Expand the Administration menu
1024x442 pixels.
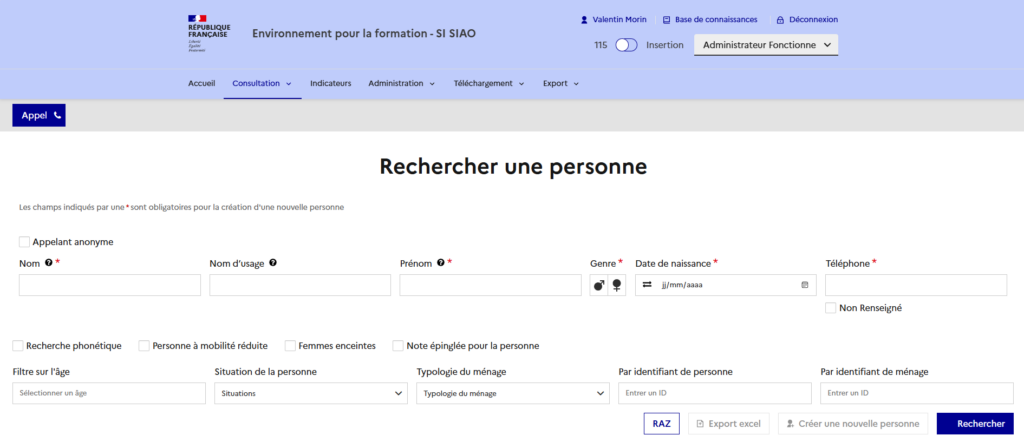point(402,84)
